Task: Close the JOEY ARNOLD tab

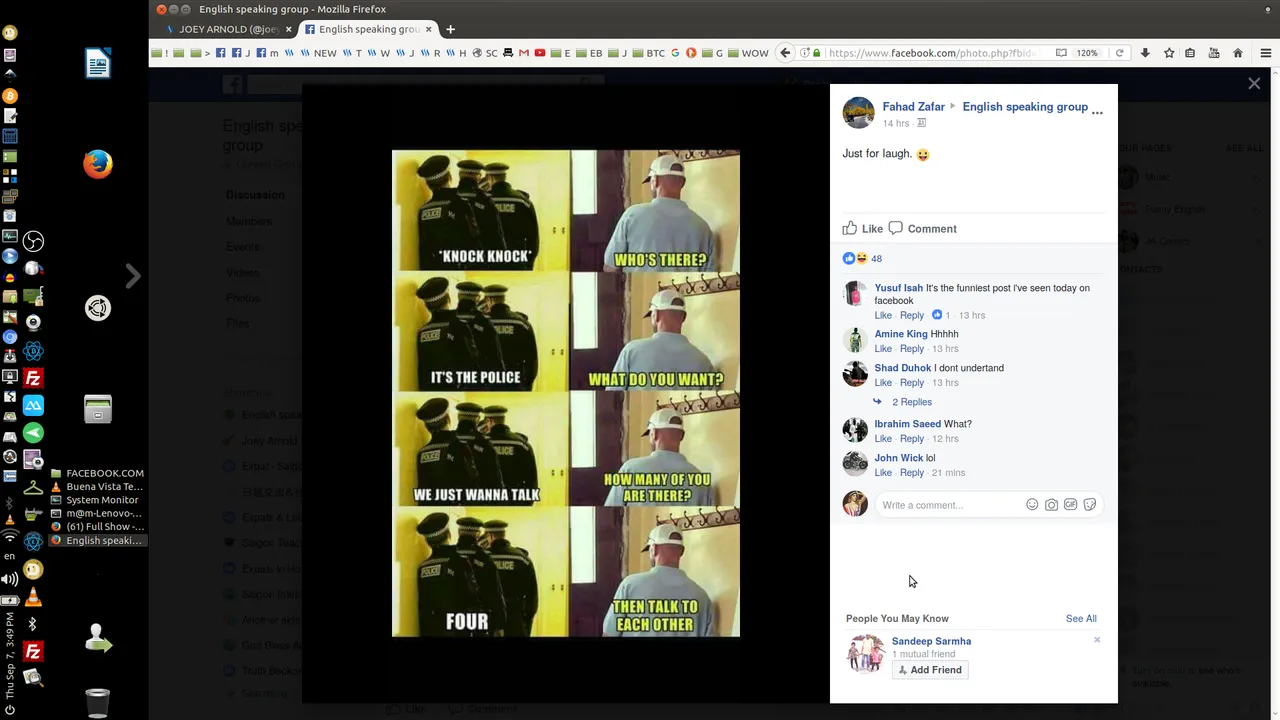Action: coord(289,29)
